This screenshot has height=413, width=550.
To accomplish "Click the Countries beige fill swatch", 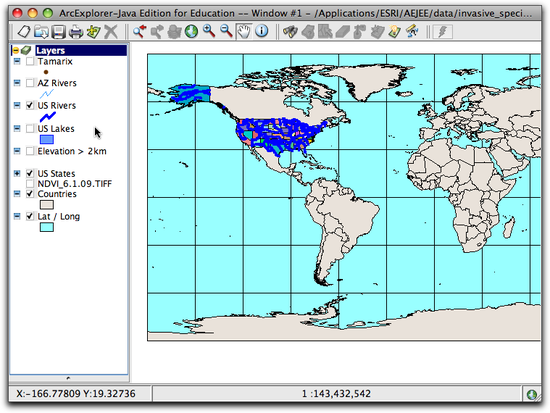I will 47,205.
